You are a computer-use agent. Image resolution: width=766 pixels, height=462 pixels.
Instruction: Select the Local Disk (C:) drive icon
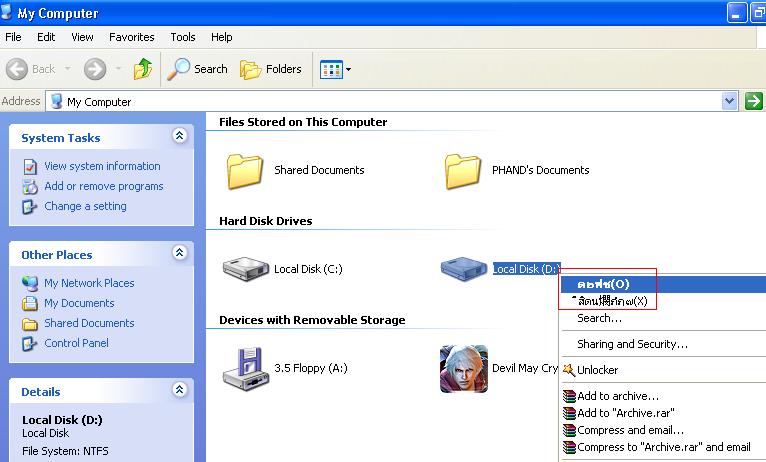tap(246, 269)
